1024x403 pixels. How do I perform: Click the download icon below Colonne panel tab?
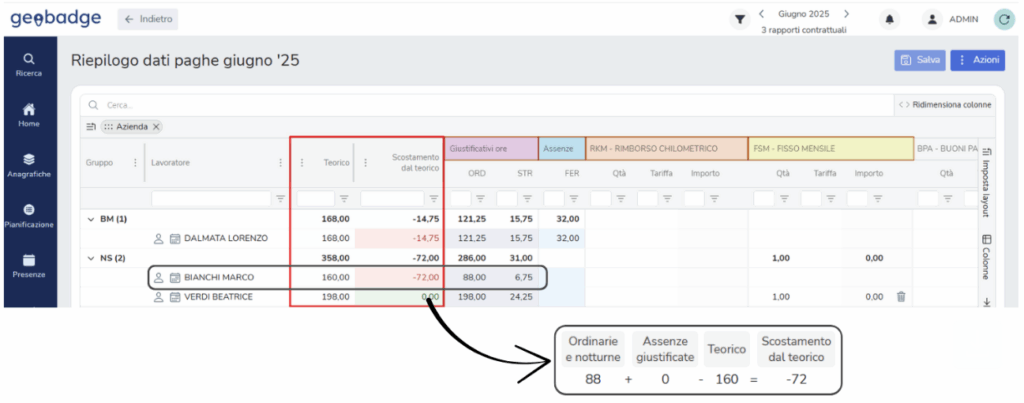[x=987, y=302]
